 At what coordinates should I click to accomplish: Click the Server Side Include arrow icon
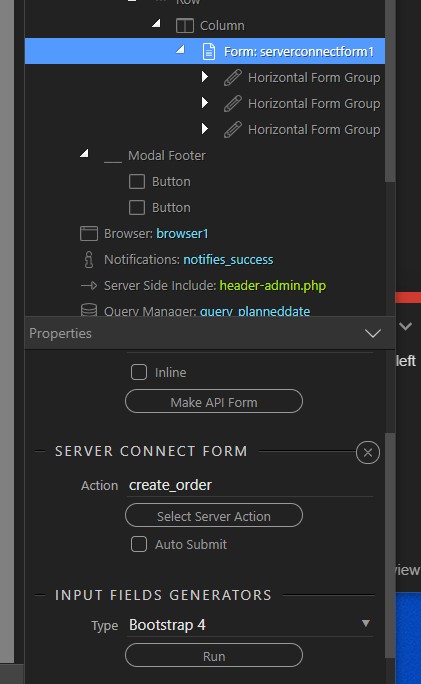pyautogui.click(x=89, y=286)
